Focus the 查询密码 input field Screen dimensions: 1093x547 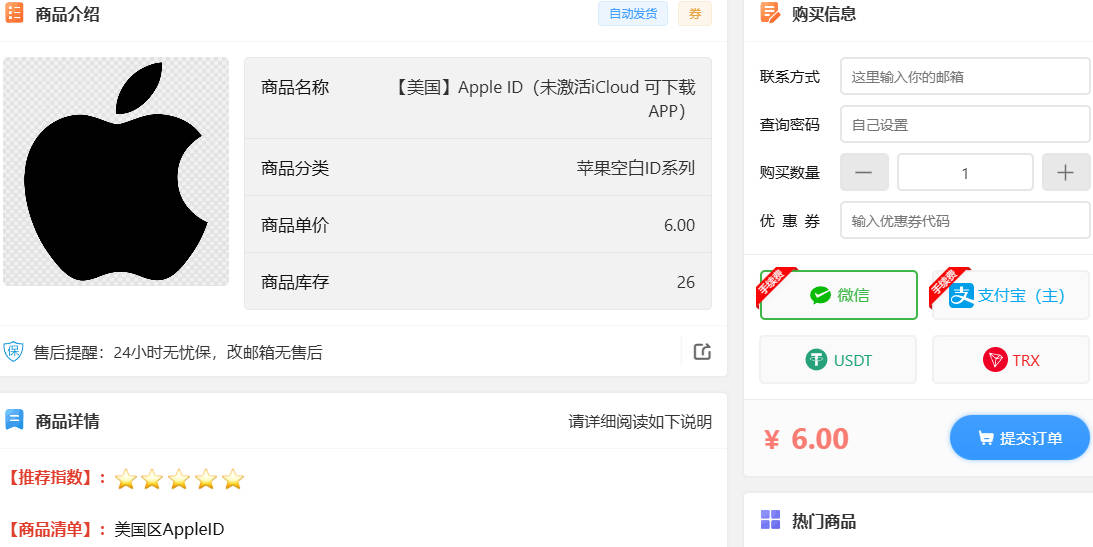[x=964, y=124]
